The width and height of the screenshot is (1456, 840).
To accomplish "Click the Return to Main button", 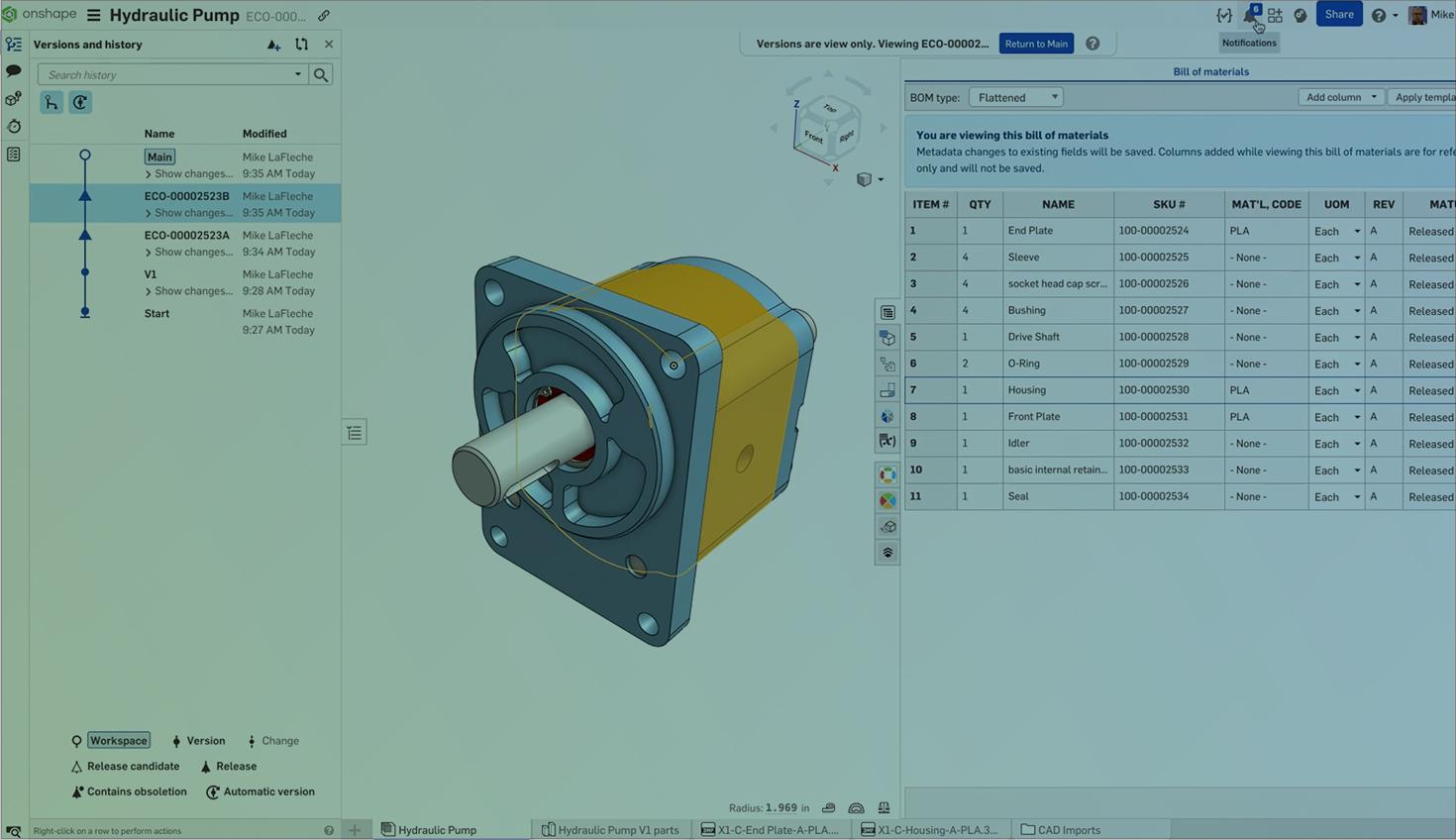I will tap(1036, 44).
